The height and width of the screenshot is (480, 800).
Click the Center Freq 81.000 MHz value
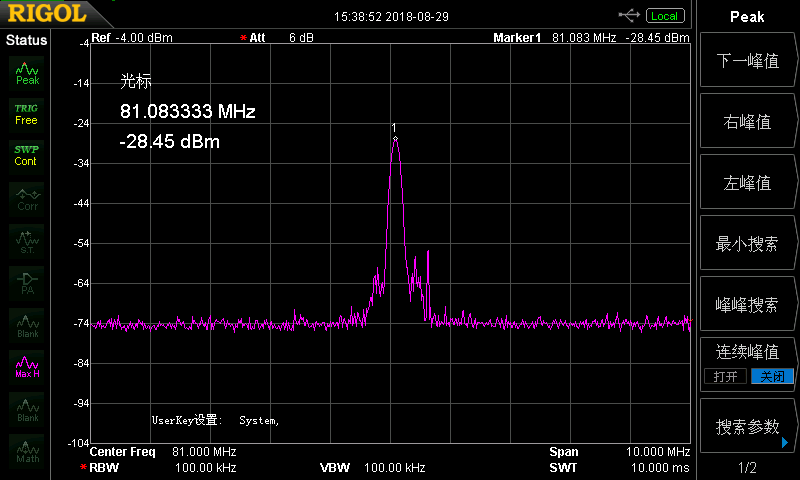pyautogui.click(x=204, y=452)
